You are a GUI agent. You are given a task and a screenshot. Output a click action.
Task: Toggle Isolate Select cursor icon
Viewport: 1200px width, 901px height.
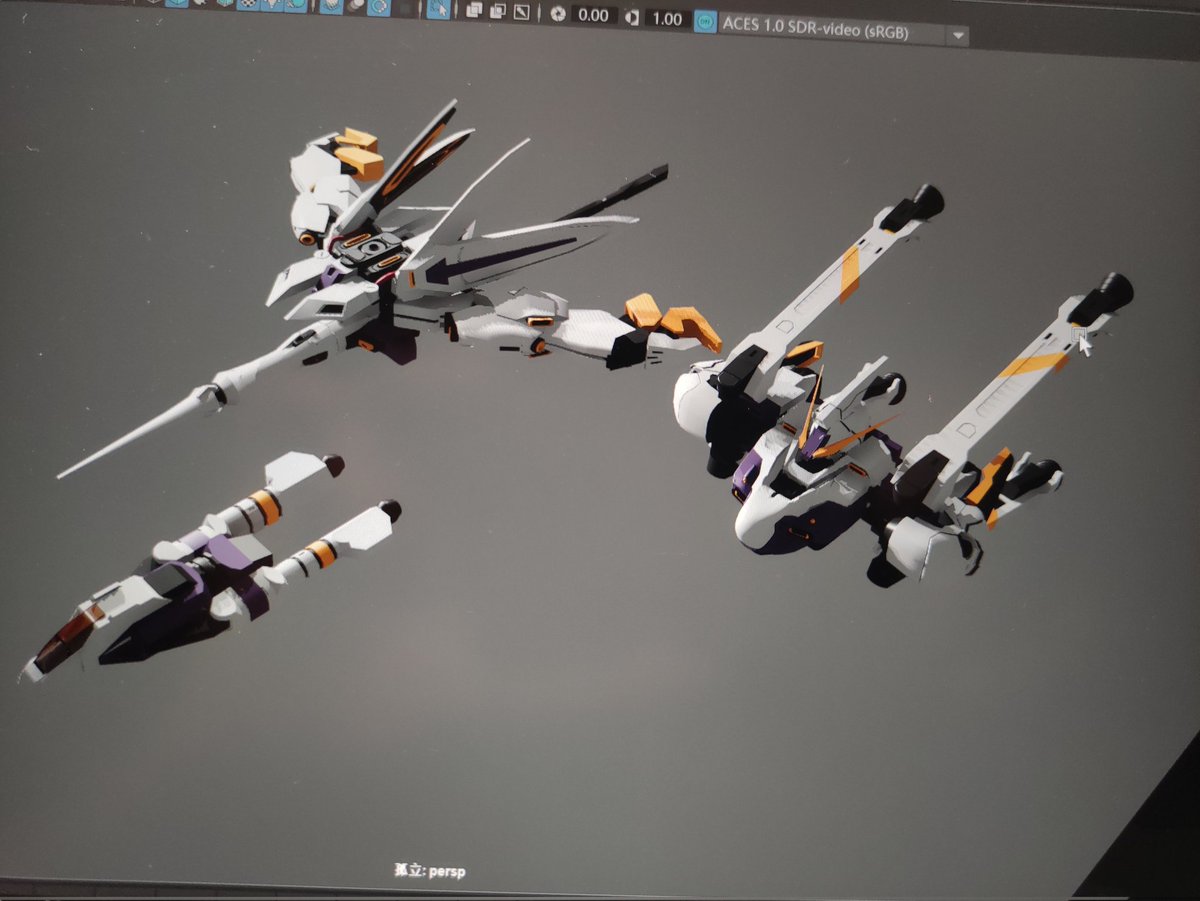[438, 8]
